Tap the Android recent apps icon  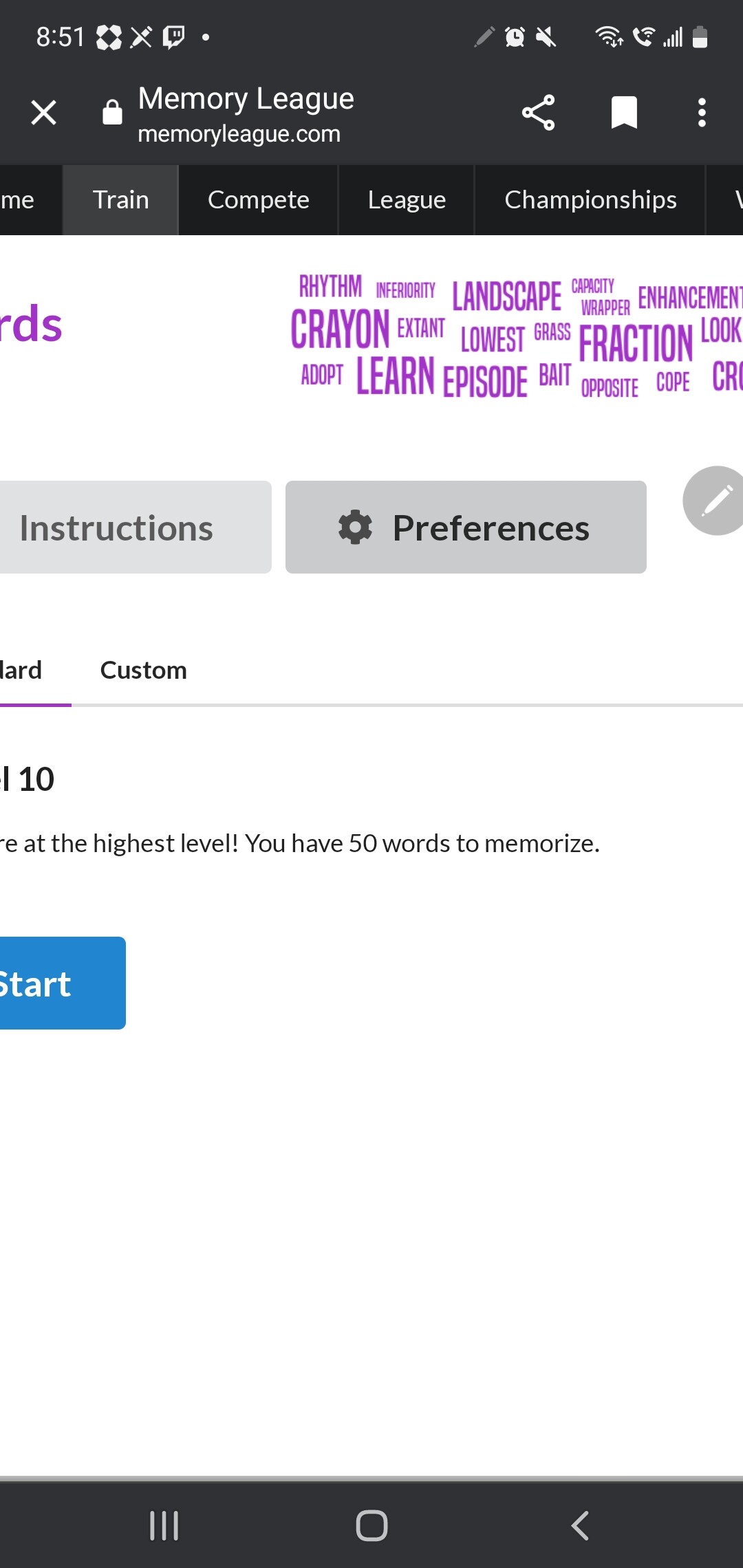164,1525
